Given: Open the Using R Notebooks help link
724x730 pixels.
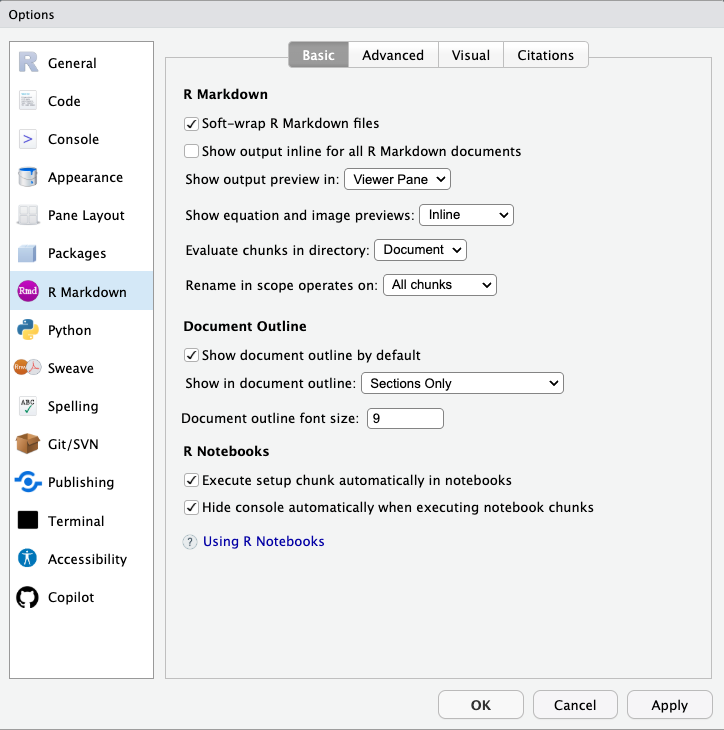Looking at the screenshot, I should [x=264, y=541].
